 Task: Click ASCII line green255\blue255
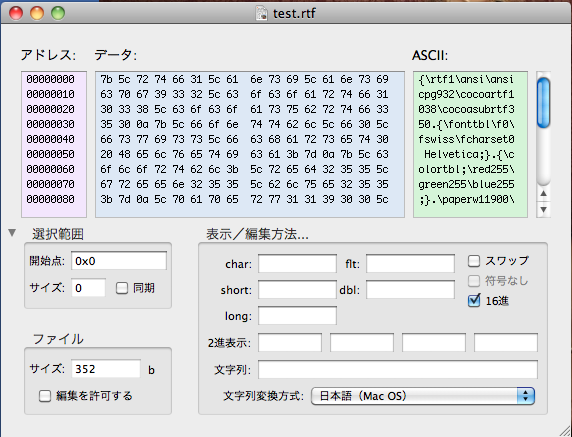(x=466, y=184)
